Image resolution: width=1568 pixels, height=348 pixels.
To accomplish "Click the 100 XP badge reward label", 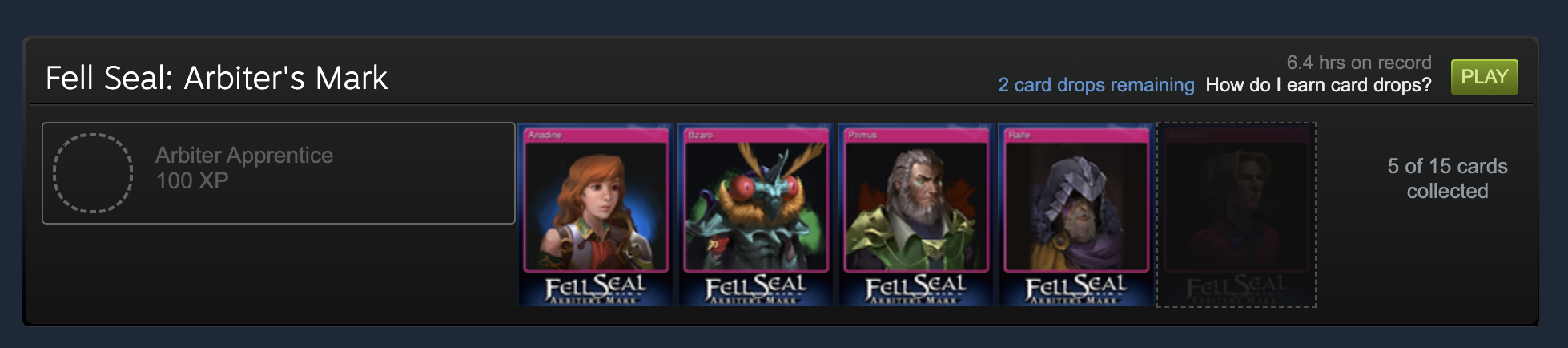I will (x=192, y=180).
